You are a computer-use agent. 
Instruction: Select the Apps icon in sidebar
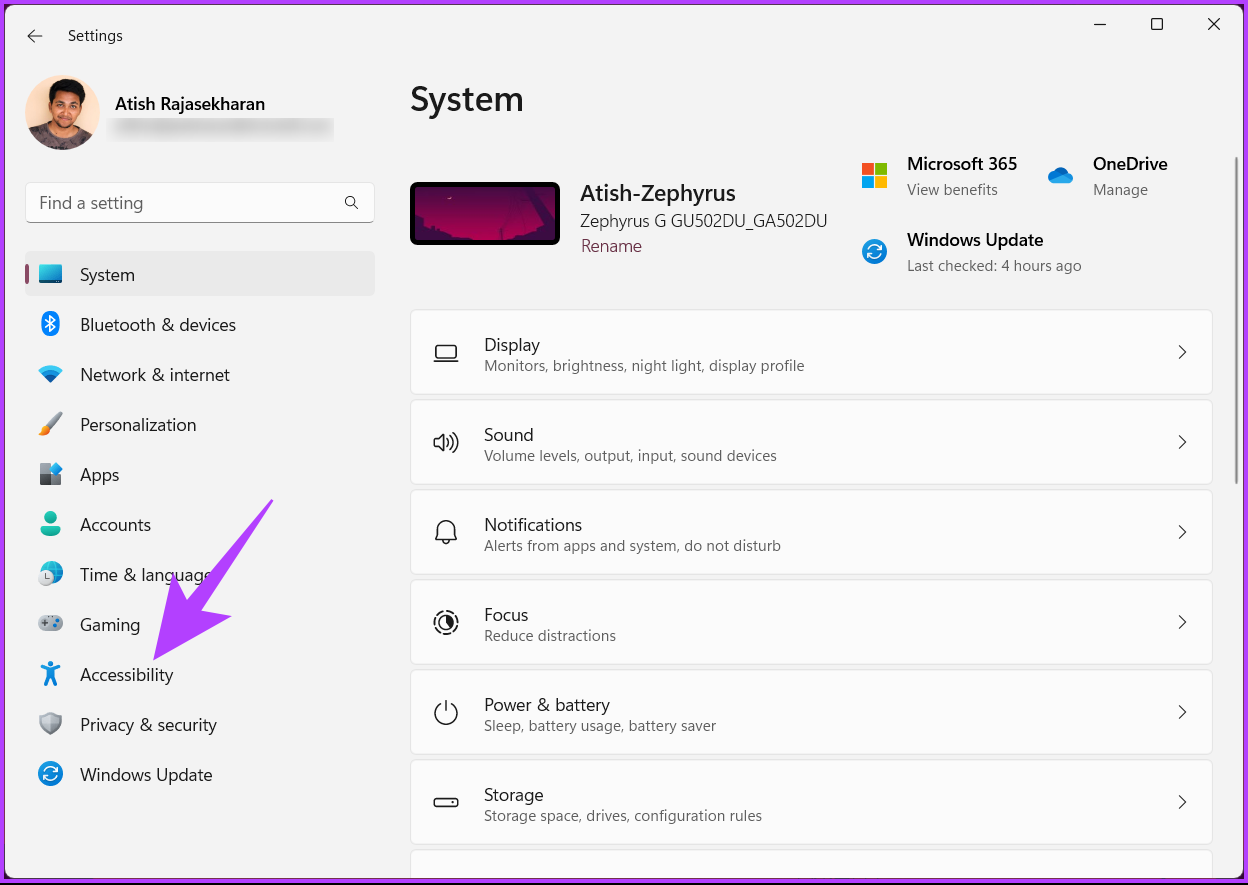tap(50, 474)
